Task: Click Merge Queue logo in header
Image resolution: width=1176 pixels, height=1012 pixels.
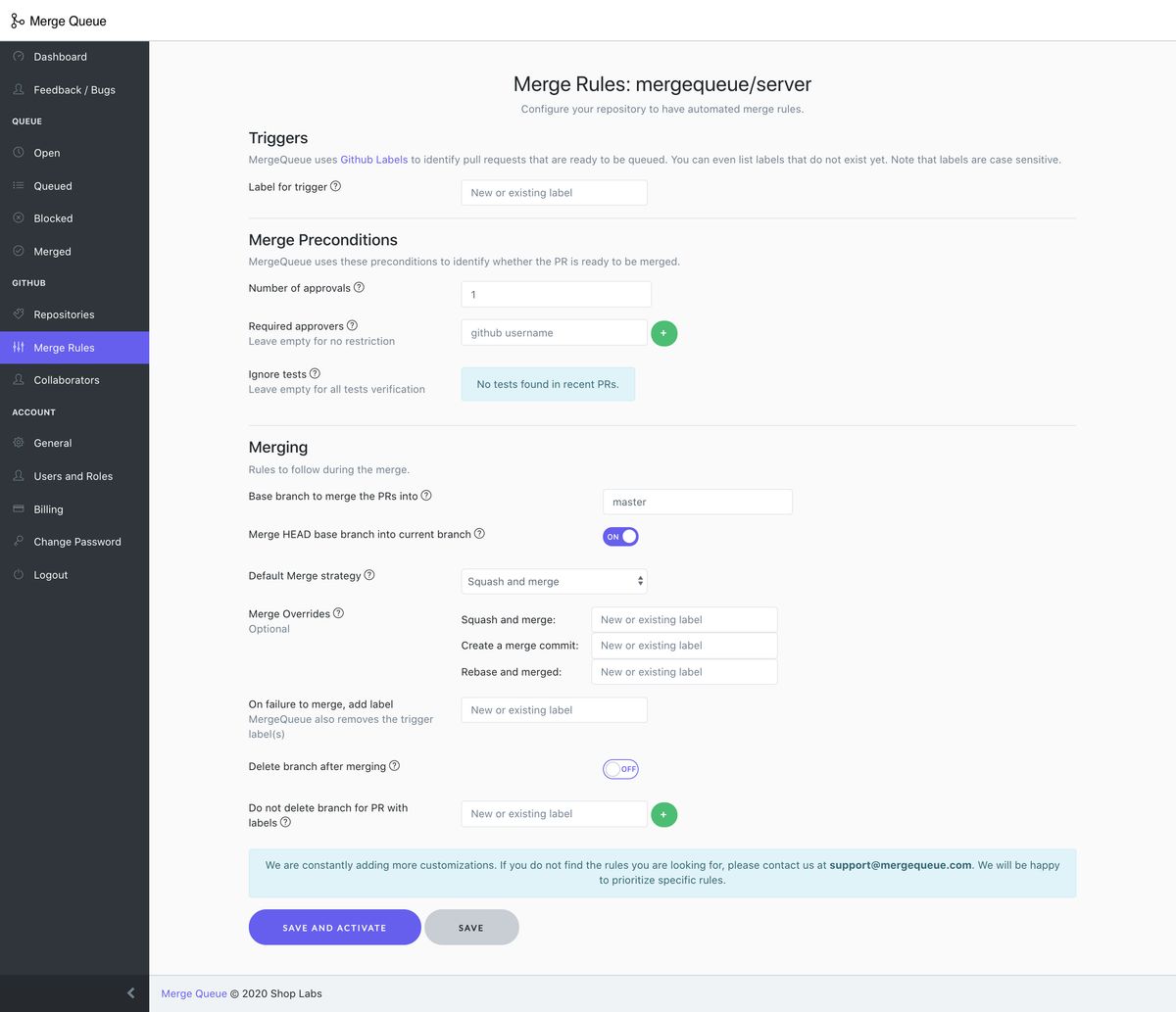Action: tap(59, 21)
